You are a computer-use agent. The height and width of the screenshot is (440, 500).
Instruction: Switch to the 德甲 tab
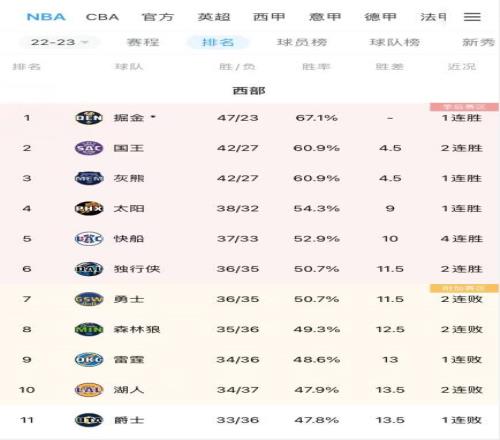coord(380,17)
